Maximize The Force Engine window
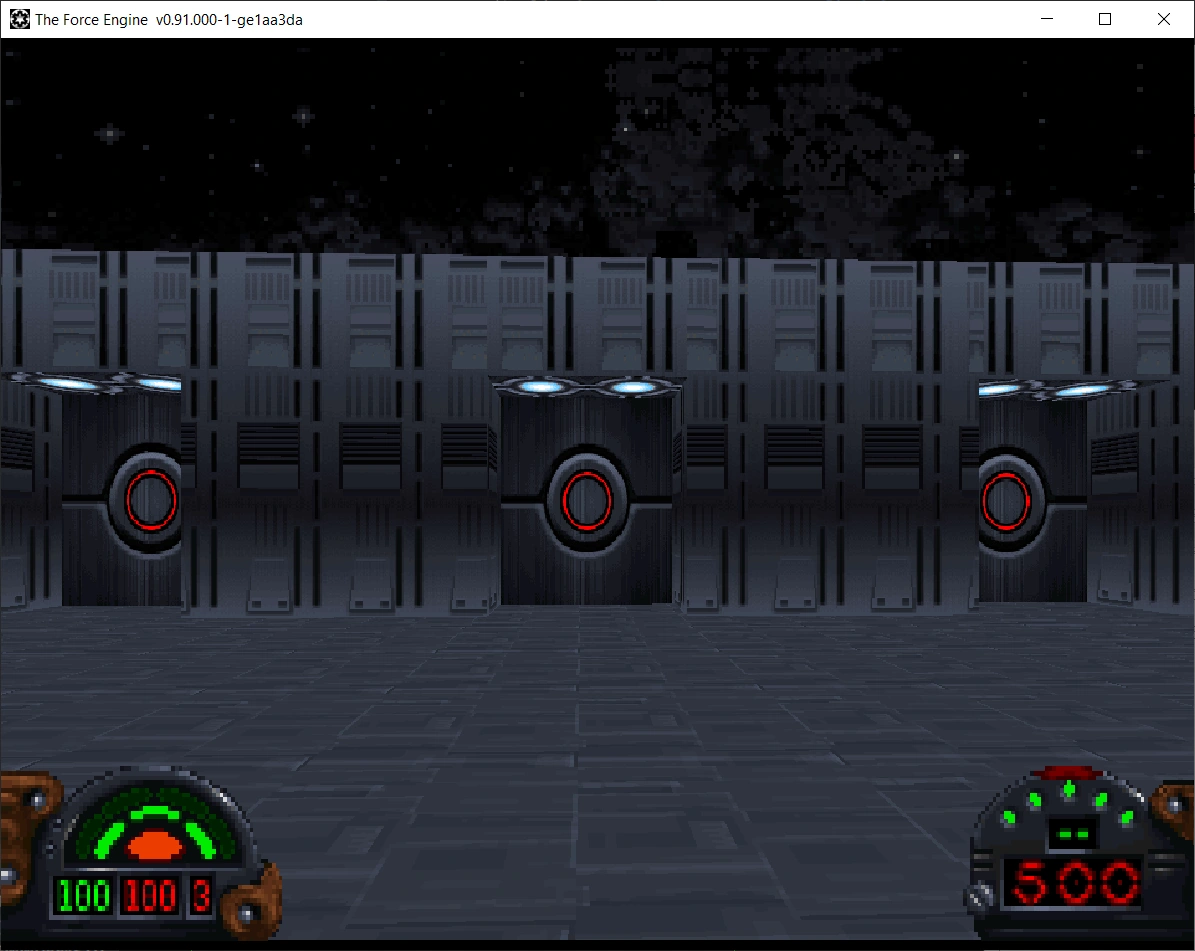The height and width of the screenshot is (951, 1195). pos(1105,19)
